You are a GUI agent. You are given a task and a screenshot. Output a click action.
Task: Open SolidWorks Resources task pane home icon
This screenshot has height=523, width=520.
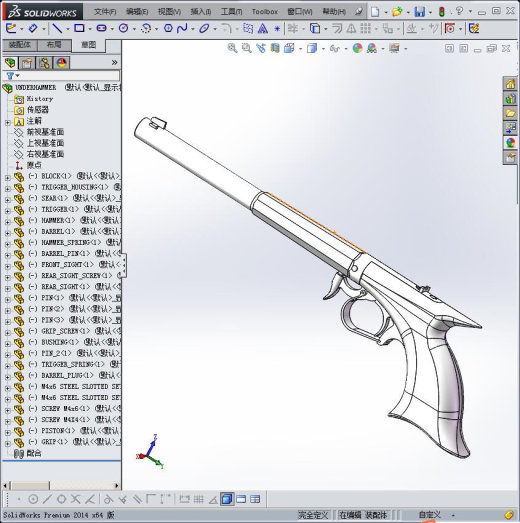pos(510,84)
